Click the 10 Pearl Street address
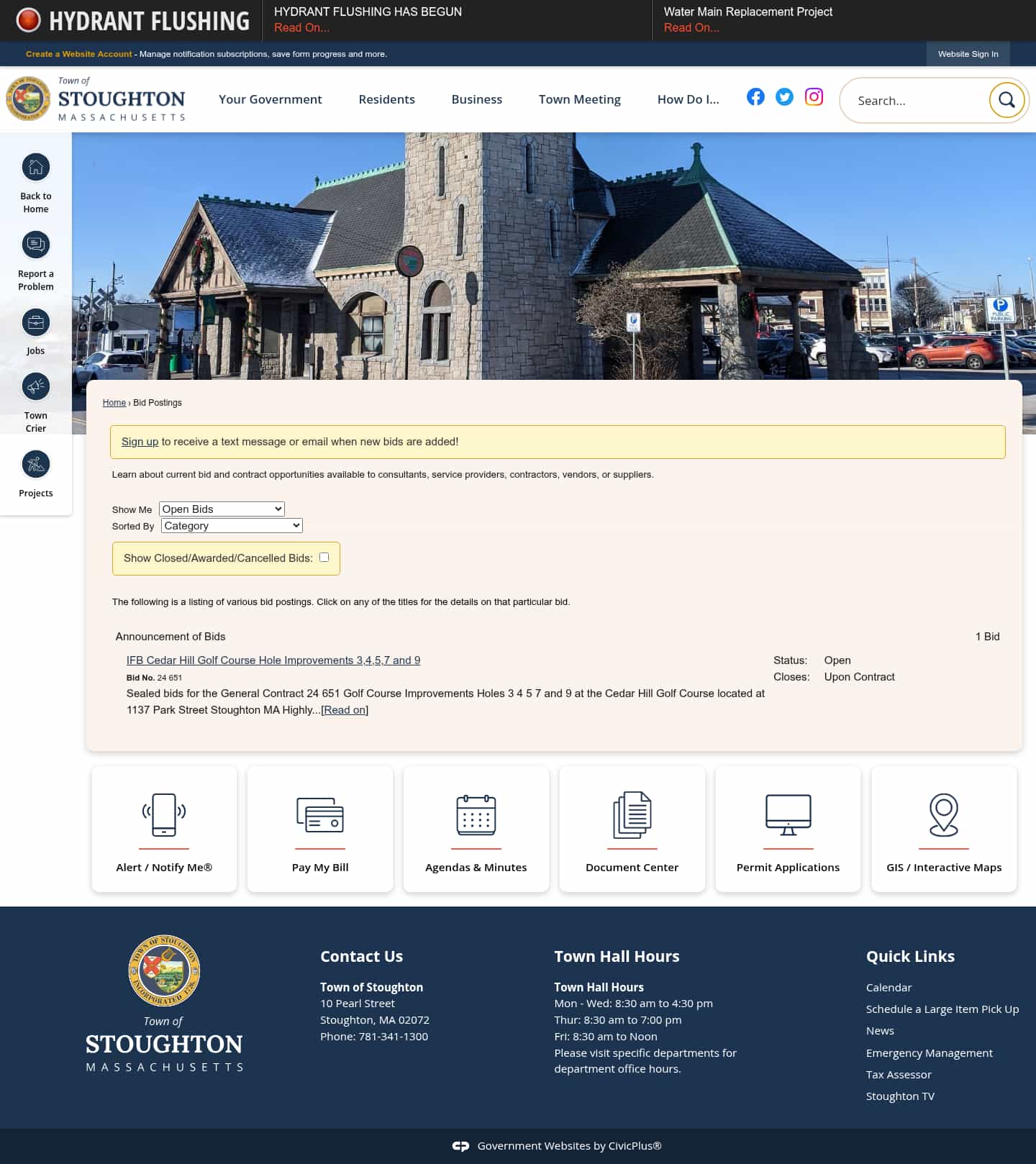 358,1004
